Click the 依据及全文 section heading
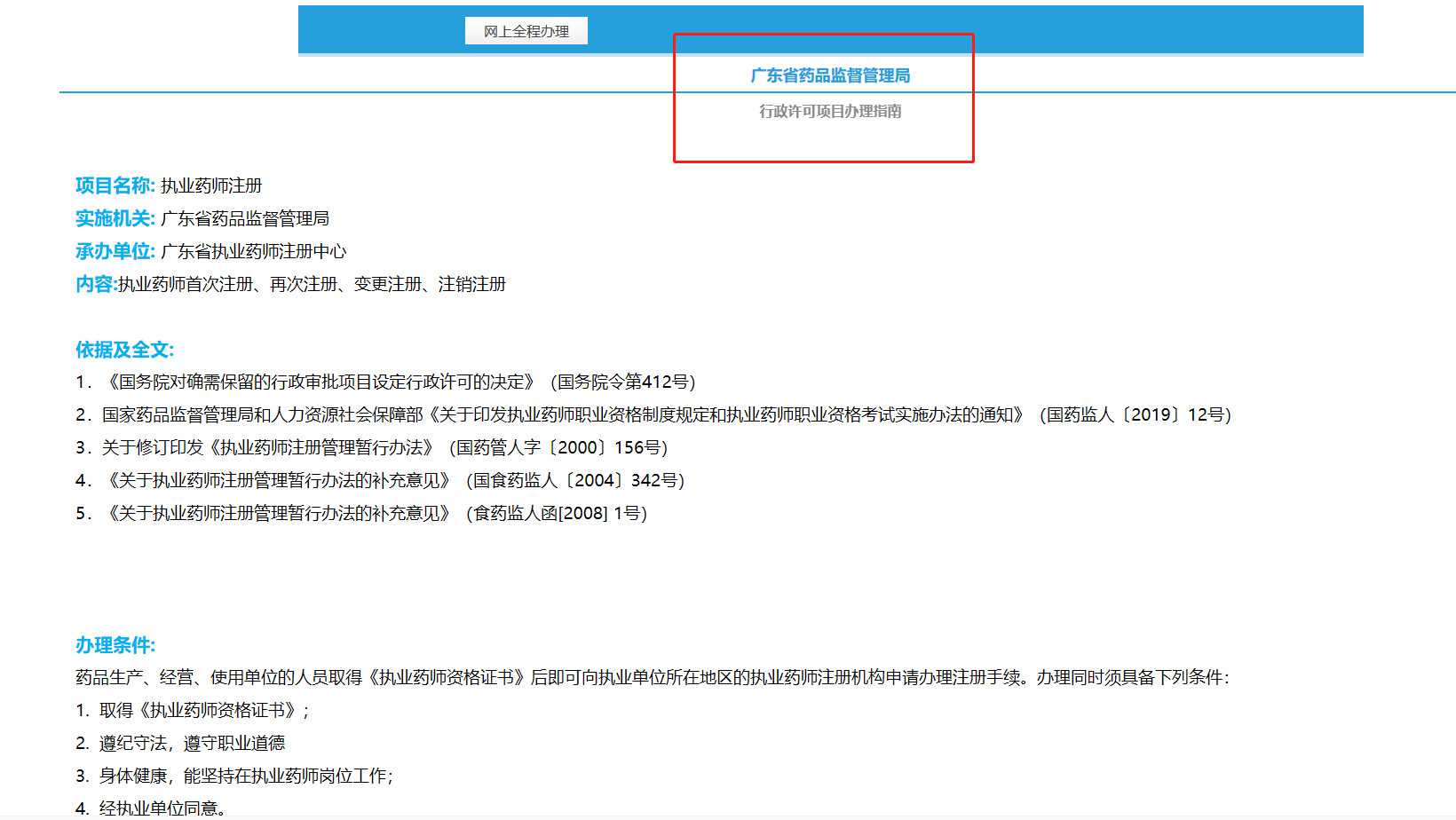 [124, 350]
